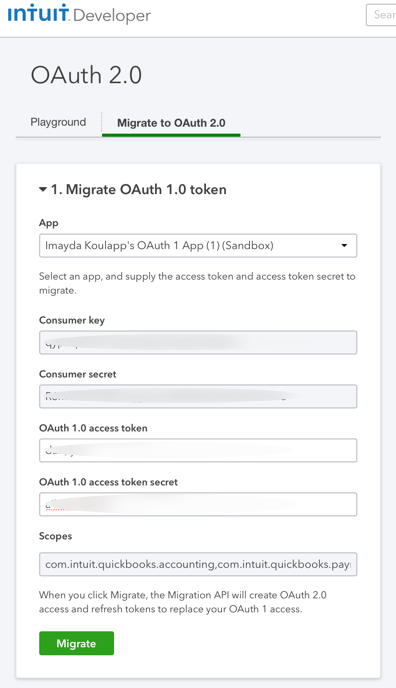Focus the OAuth 1.0 access token field
Viewport: 396px width, 688px height.
(198, 450)
